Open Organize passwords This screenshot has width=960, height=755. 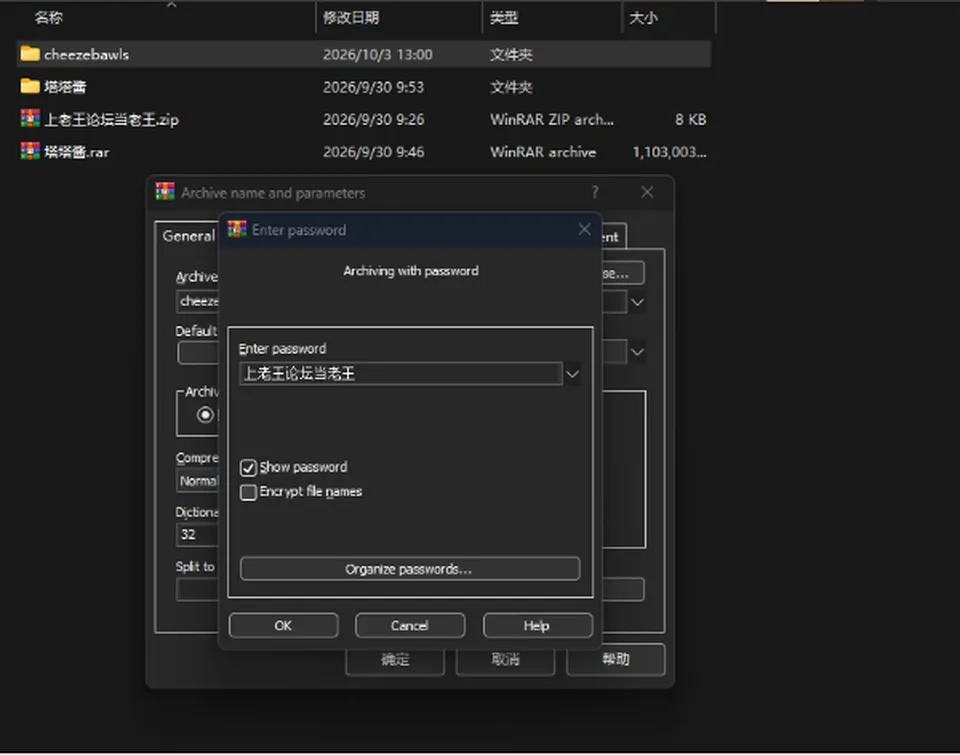tap(410, 569)
